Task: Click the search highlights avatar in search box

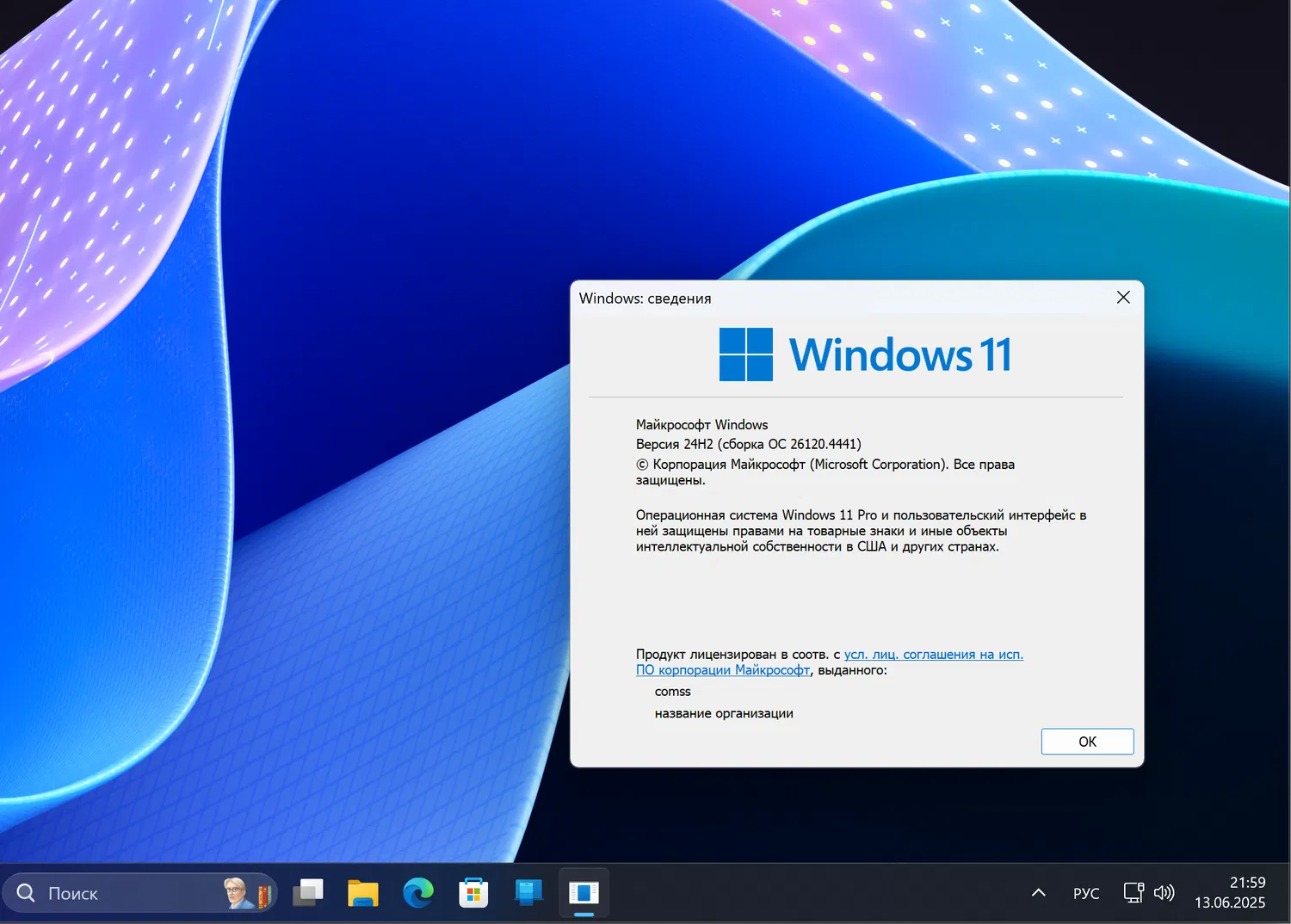Action: tap(234, 893)
